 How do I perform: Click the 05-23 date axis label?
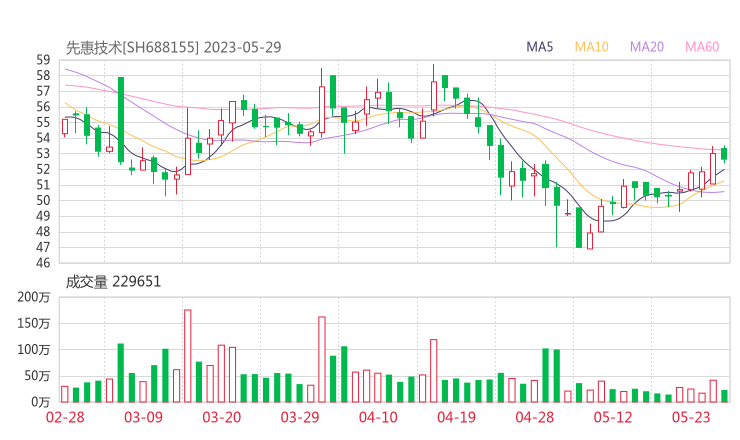click(691, 417)
